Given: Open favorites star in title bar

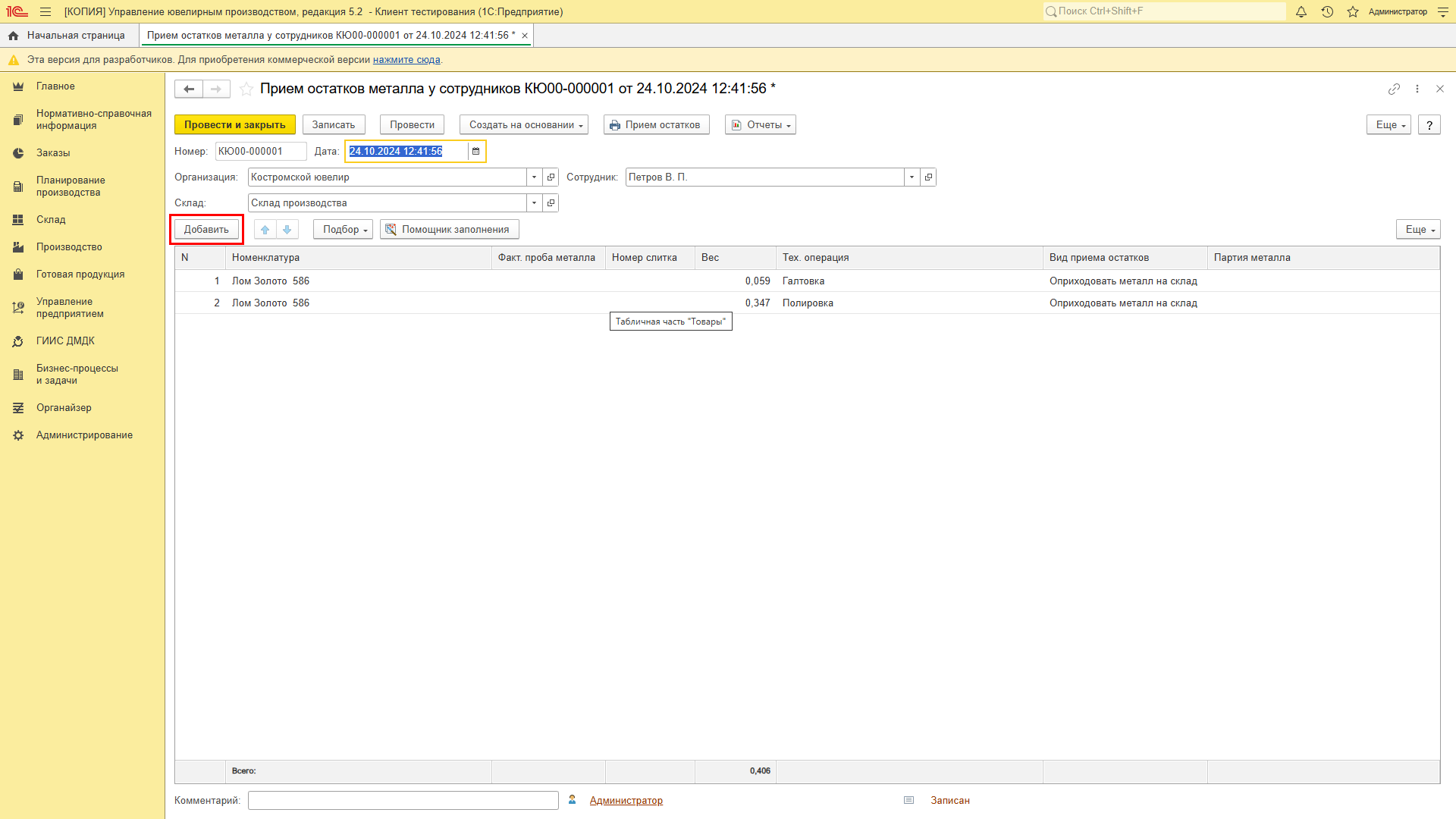Looking at the screenshot, I should (x=1353, y=11).
